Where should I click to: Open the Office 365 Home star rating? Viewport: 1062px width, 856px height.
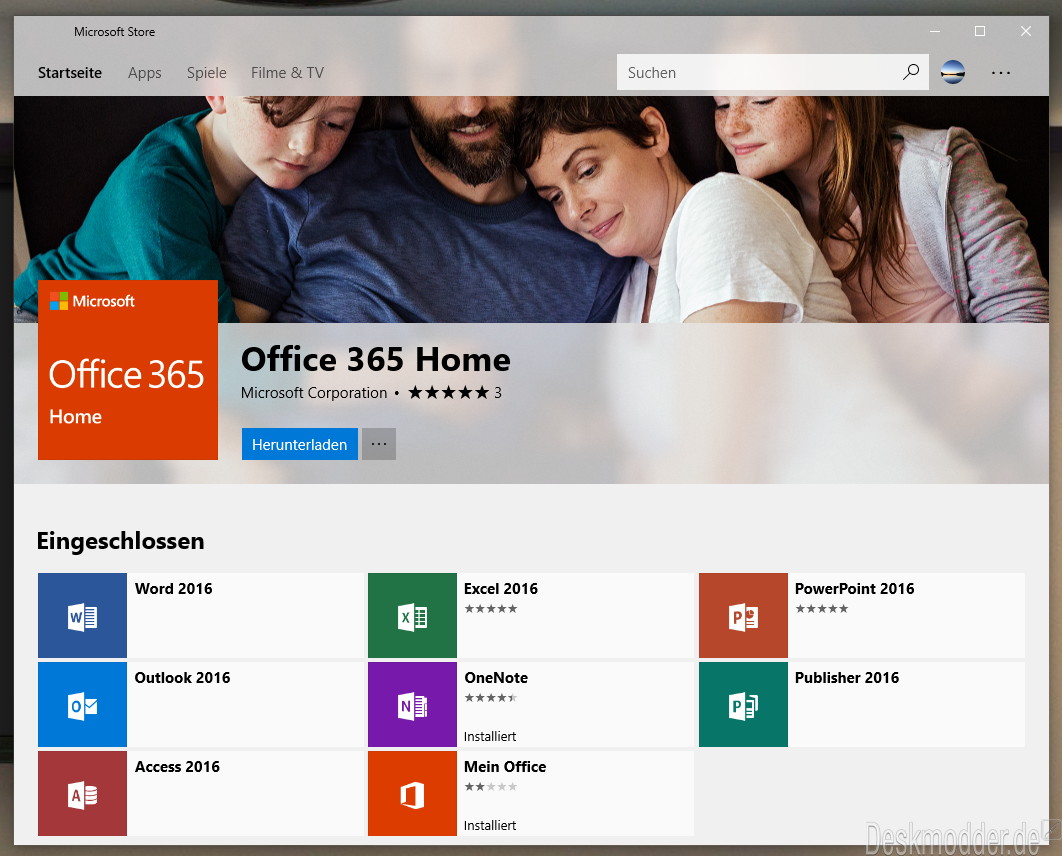click(454, 393)
